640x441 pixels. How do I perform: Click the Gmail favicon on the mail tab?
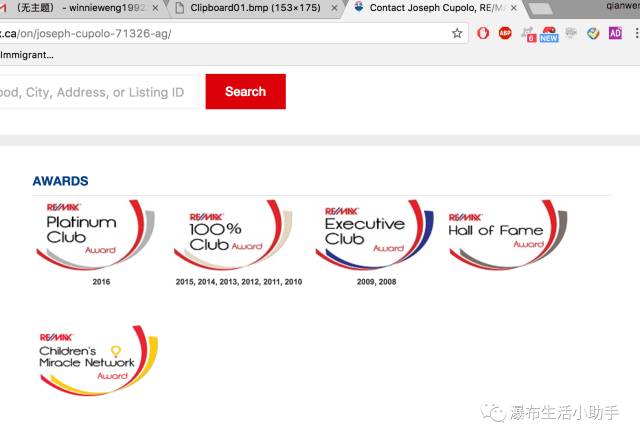point(4,8)
